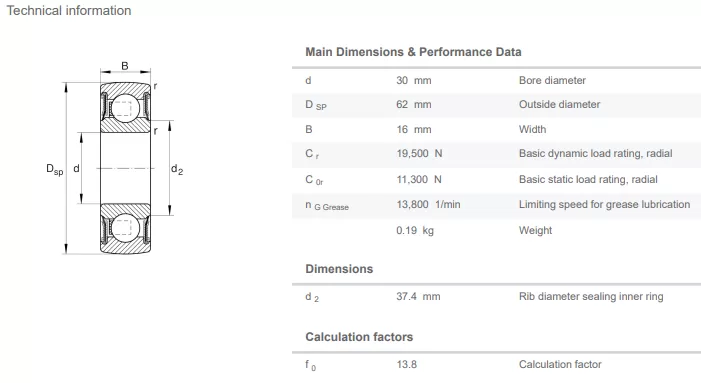Select the 62 mm outside diameter value

point(414,105)
